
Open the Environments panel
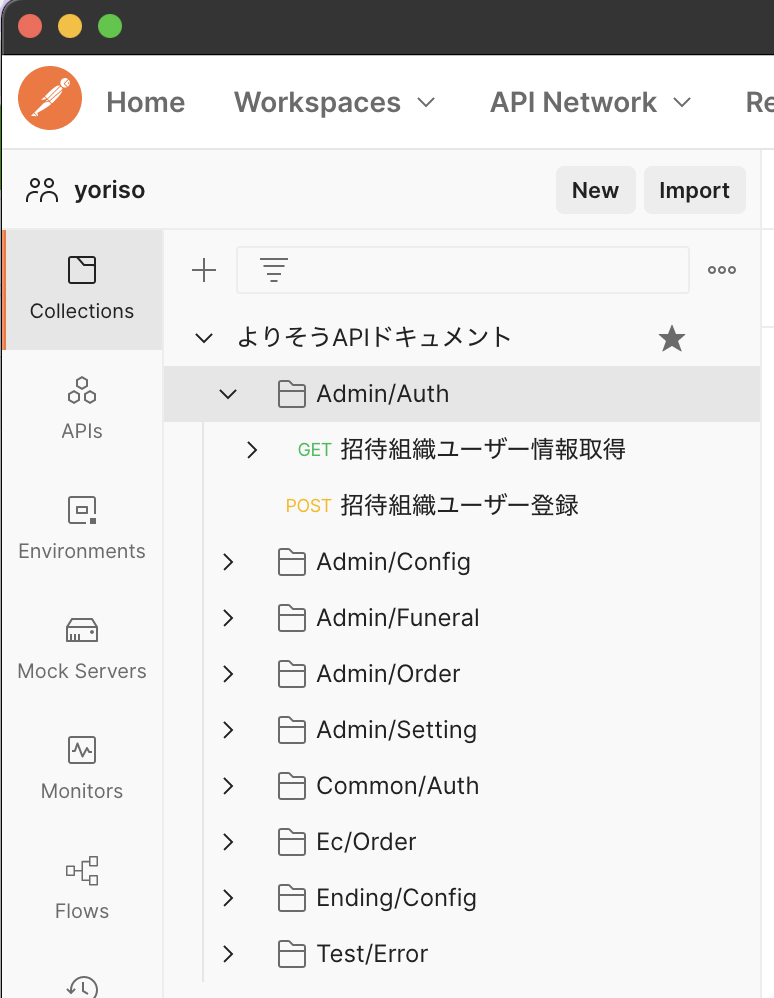[x=81, y=528]
